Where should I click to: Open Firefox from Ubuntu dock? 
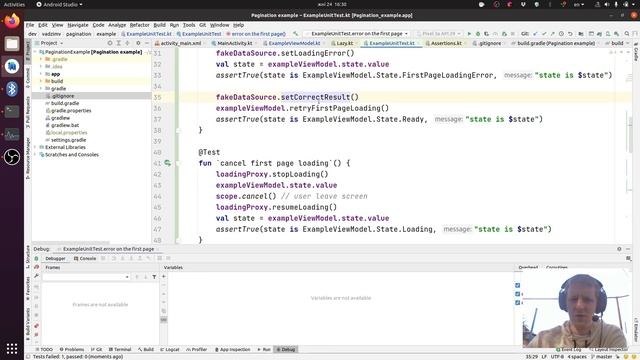pos(12,21)
